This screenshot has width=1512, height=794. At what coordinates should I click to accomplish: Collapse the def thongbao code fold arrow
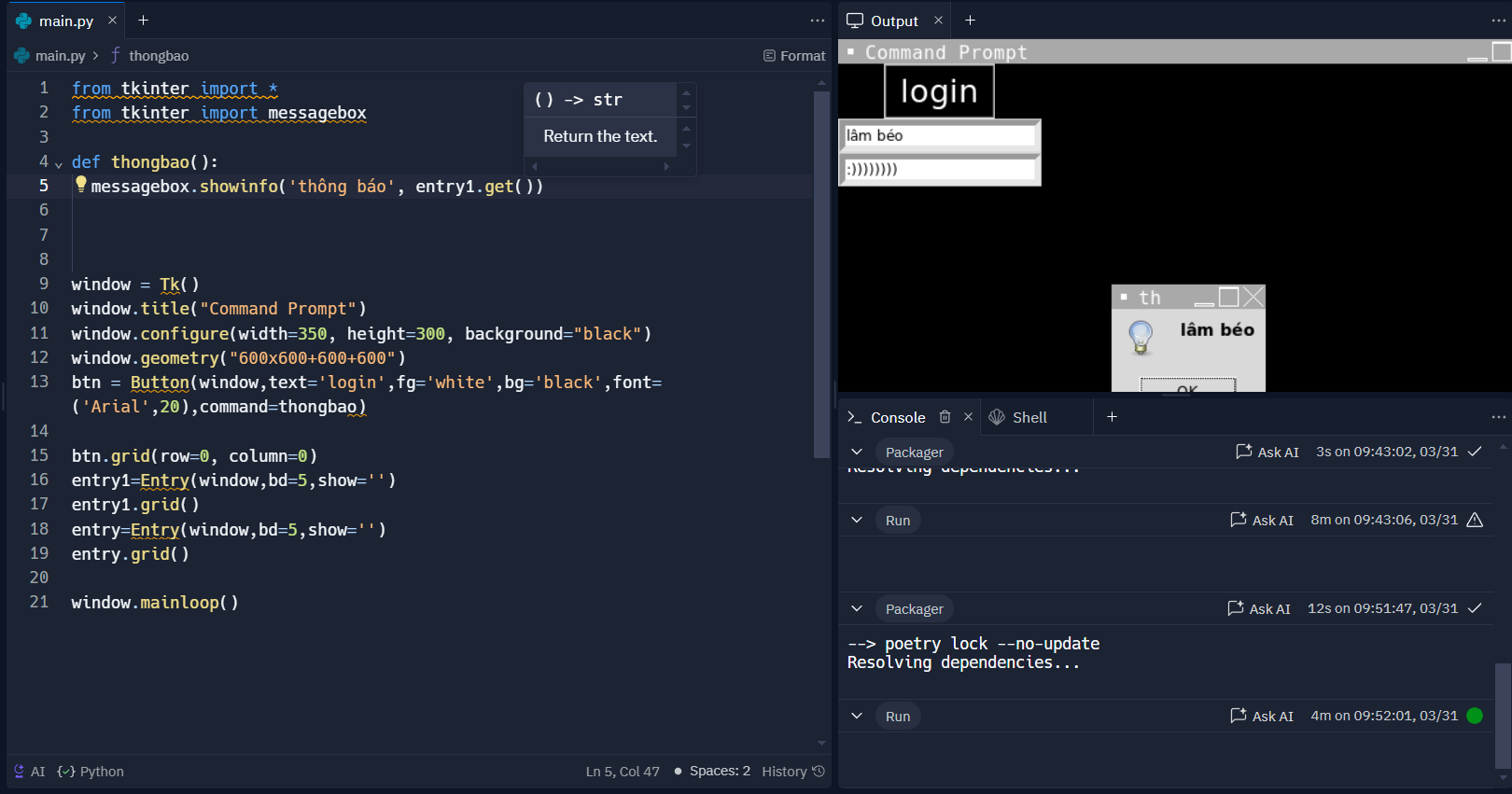click(59, 164)
